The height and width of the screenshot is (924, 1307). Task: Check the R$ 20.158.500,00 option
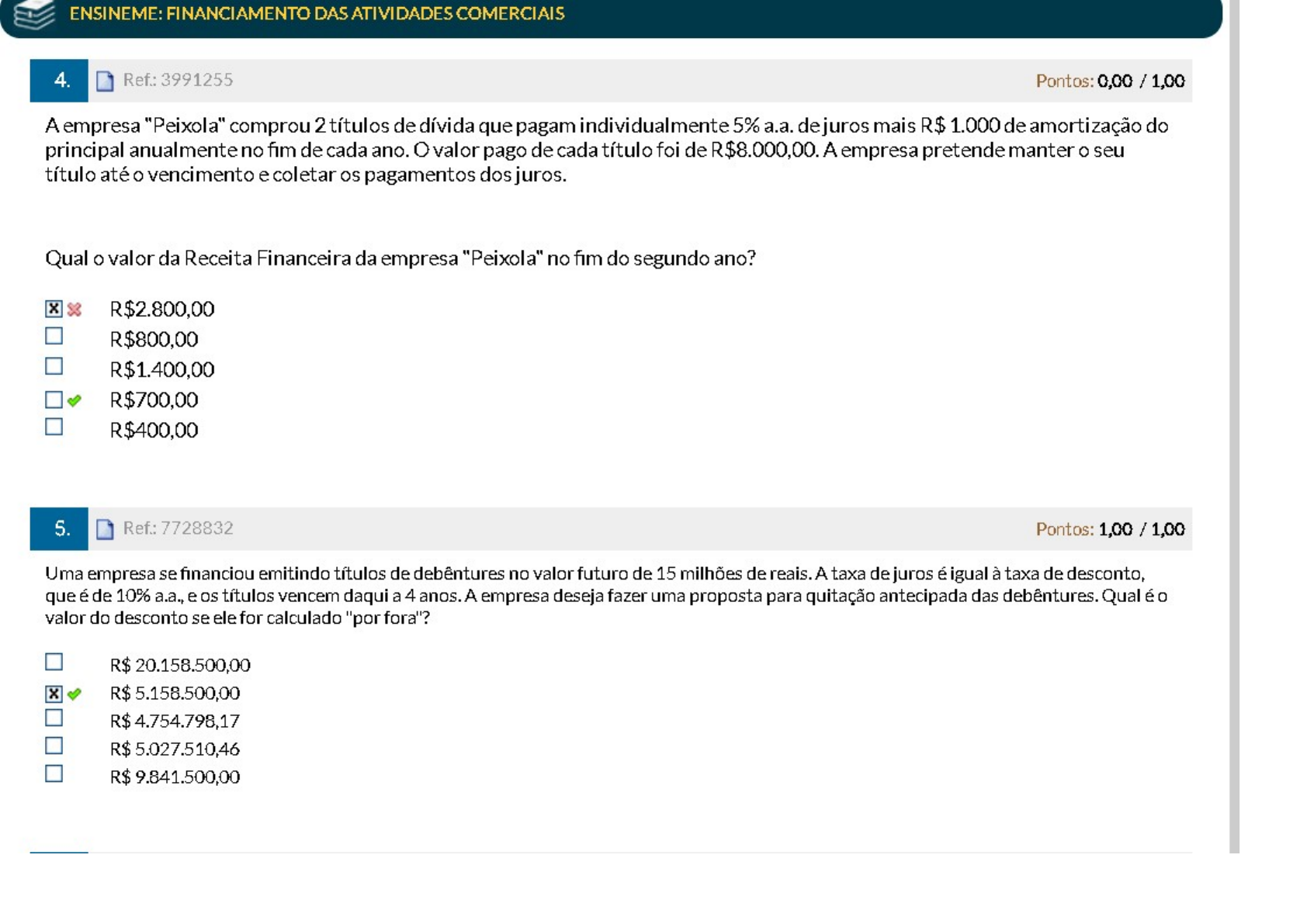point(54,662)
